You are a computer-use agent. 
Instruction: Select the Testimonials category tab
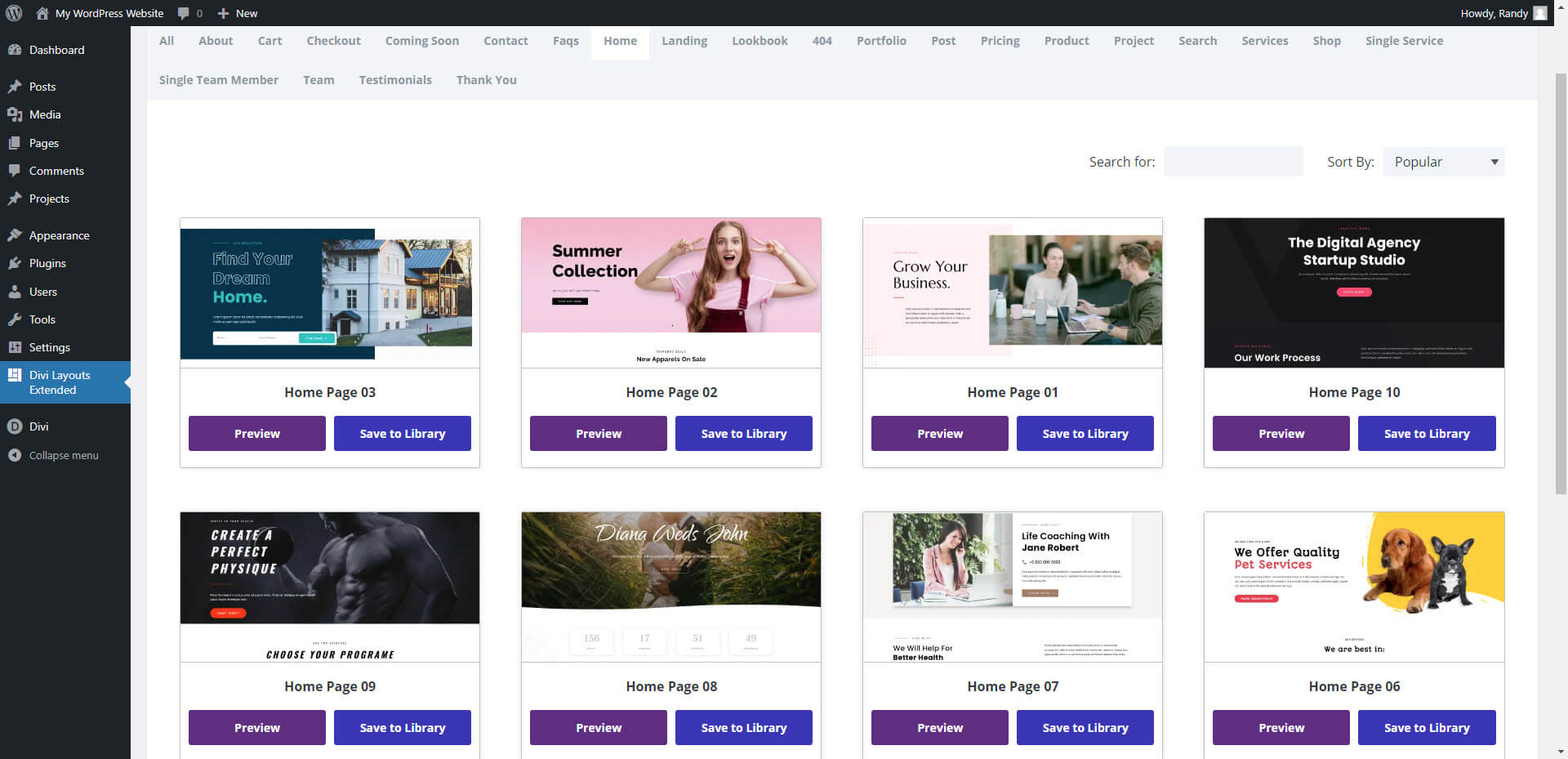click(395, 80)
